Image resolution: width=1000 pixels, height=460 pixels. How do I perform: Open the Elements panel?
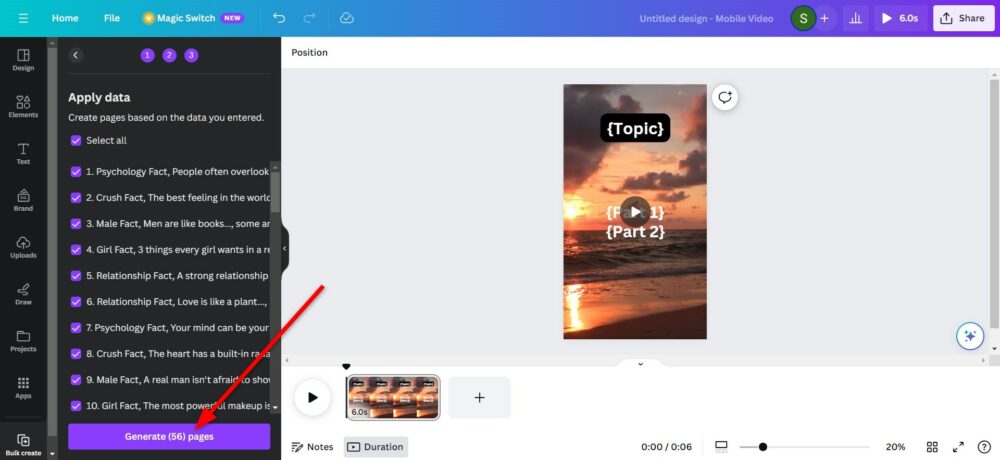[x=23, y=107]
